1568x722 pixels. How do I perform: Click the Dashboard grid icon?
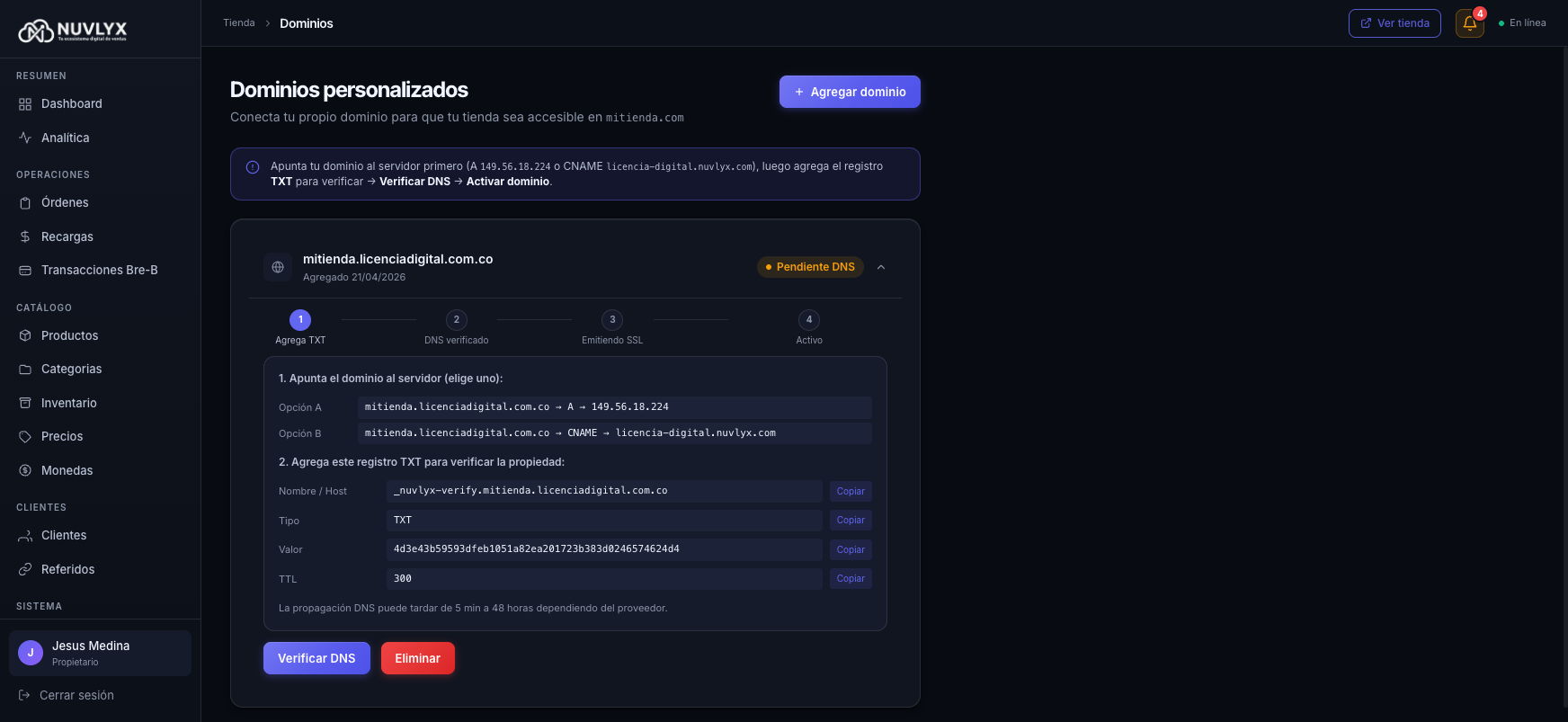[x=25, y=104]
